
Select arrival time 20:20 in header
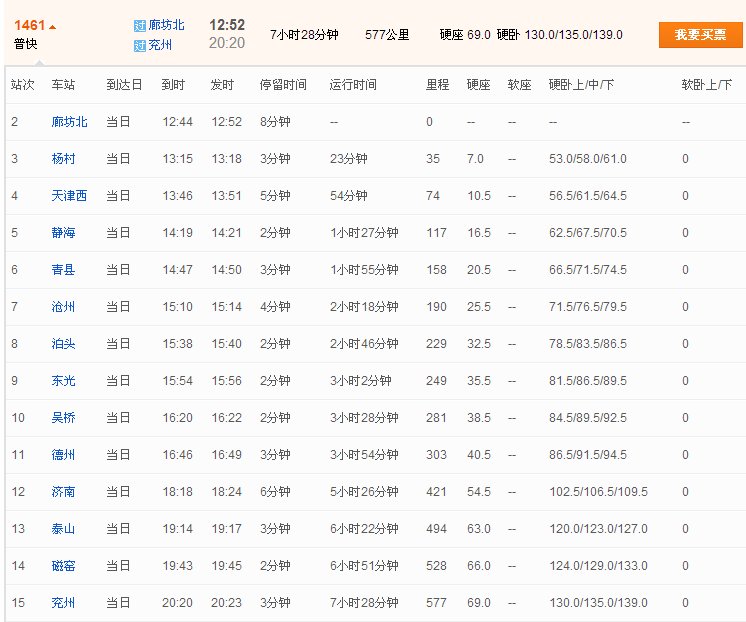point(227,43)
